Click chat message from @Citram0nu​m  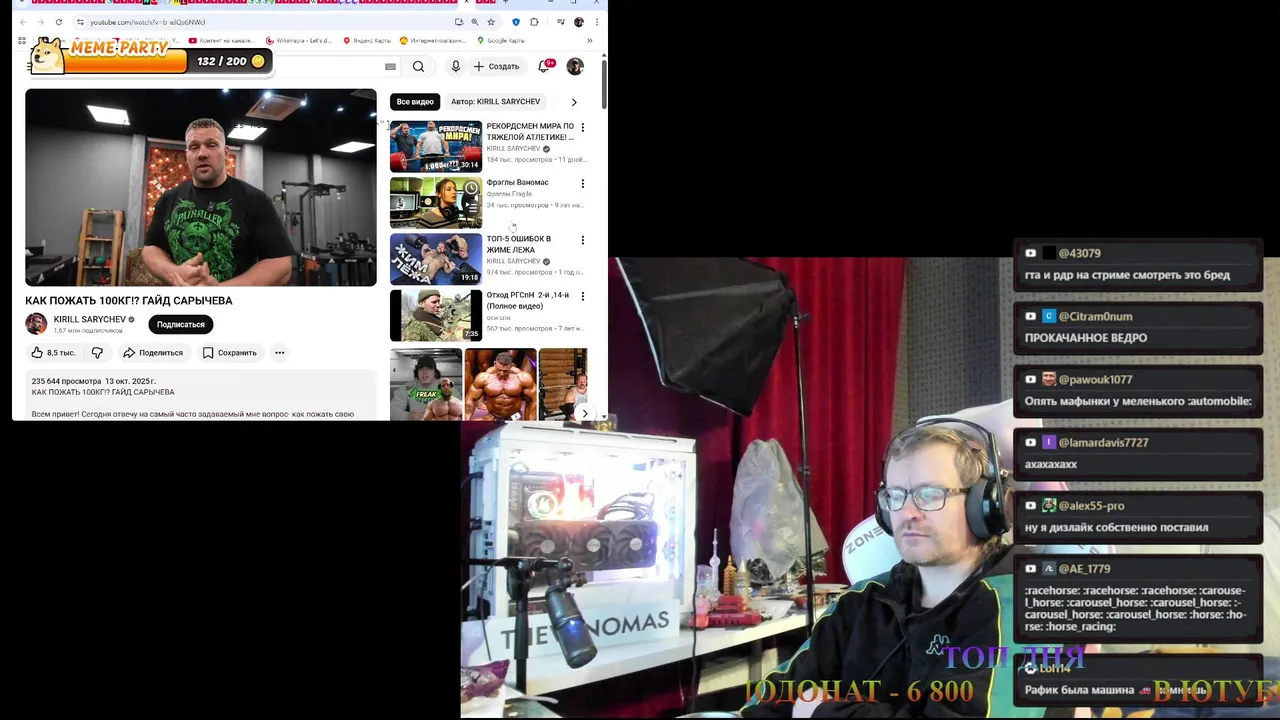(1139, 327)
